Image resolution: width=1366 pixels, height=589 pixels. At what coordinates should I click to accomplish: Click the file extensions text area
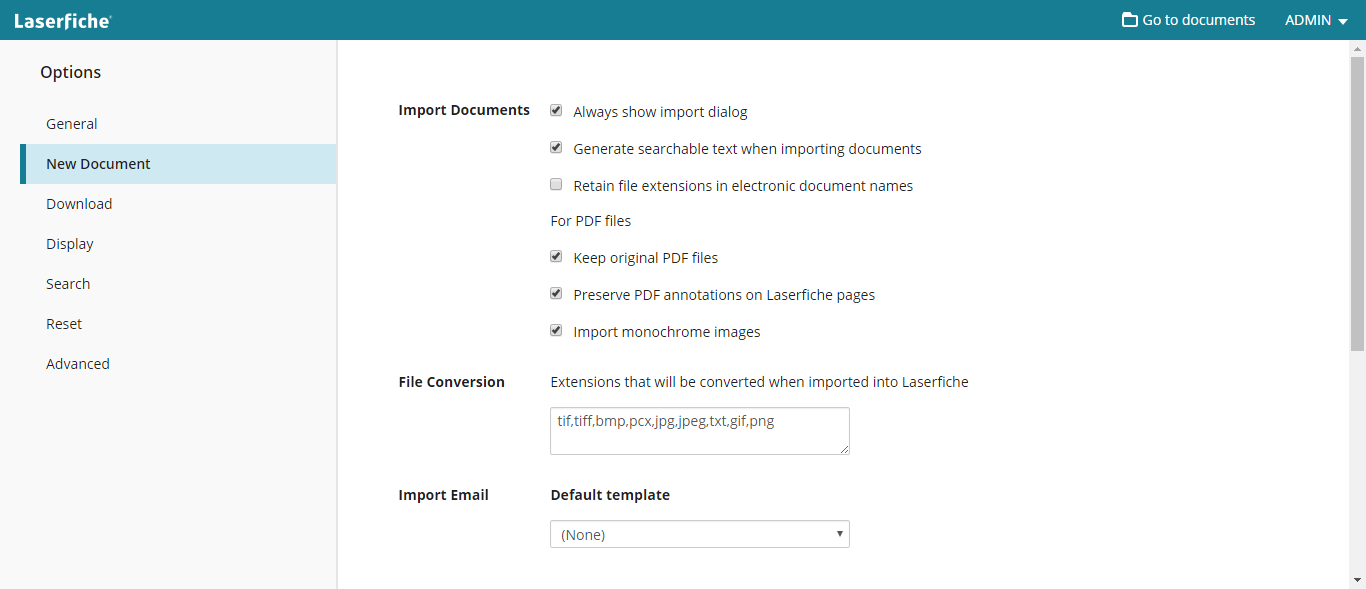tap(699, 431)
